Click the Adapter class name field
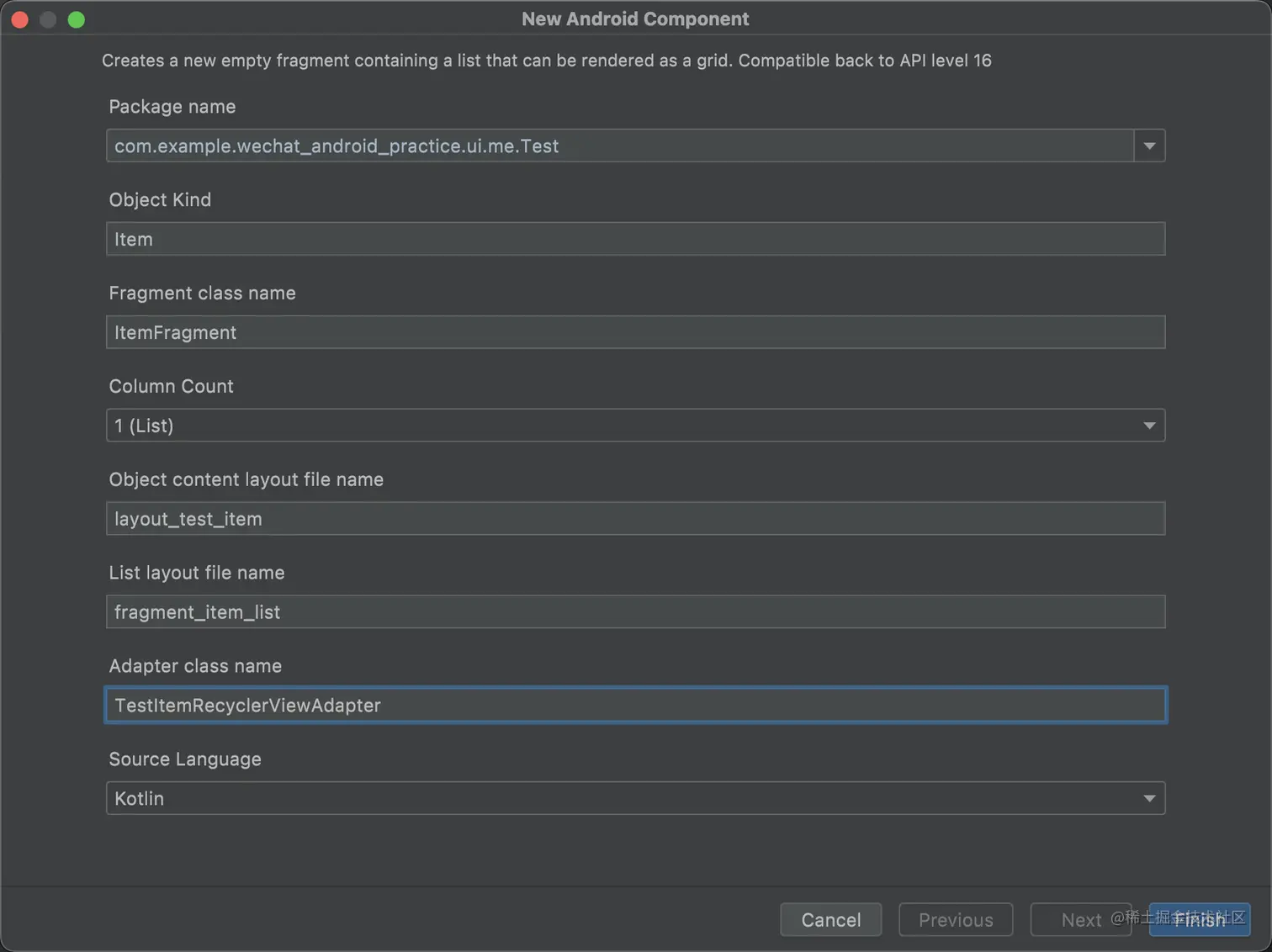 (635, 706)
